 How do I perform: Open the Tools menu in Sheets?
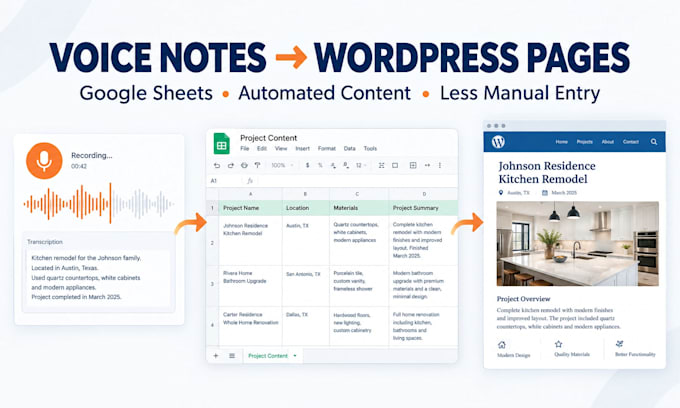tap(370, 148)
